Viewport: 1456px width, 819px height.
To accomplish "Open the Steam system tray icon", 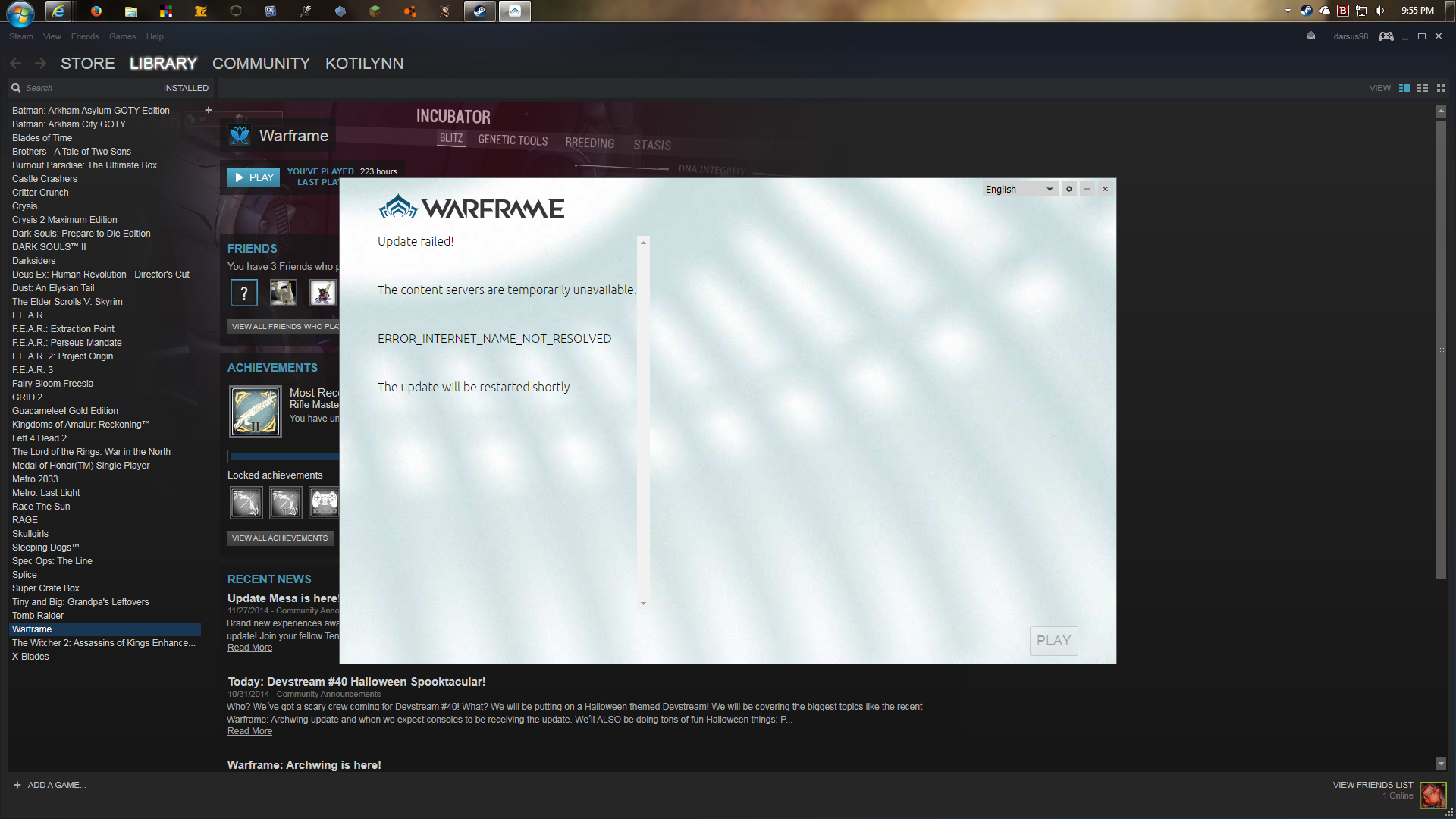I will pyautogui.click(x=1306, y=11).
